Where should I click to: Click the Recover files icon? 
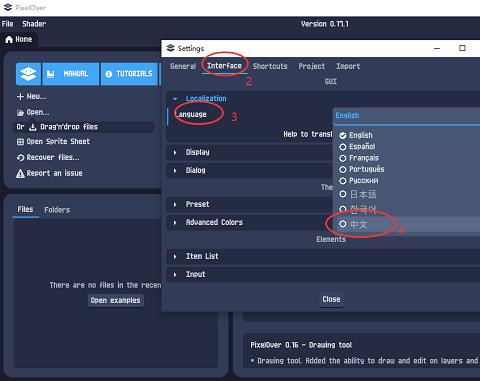pyautogui.click(x=20, y=158)
